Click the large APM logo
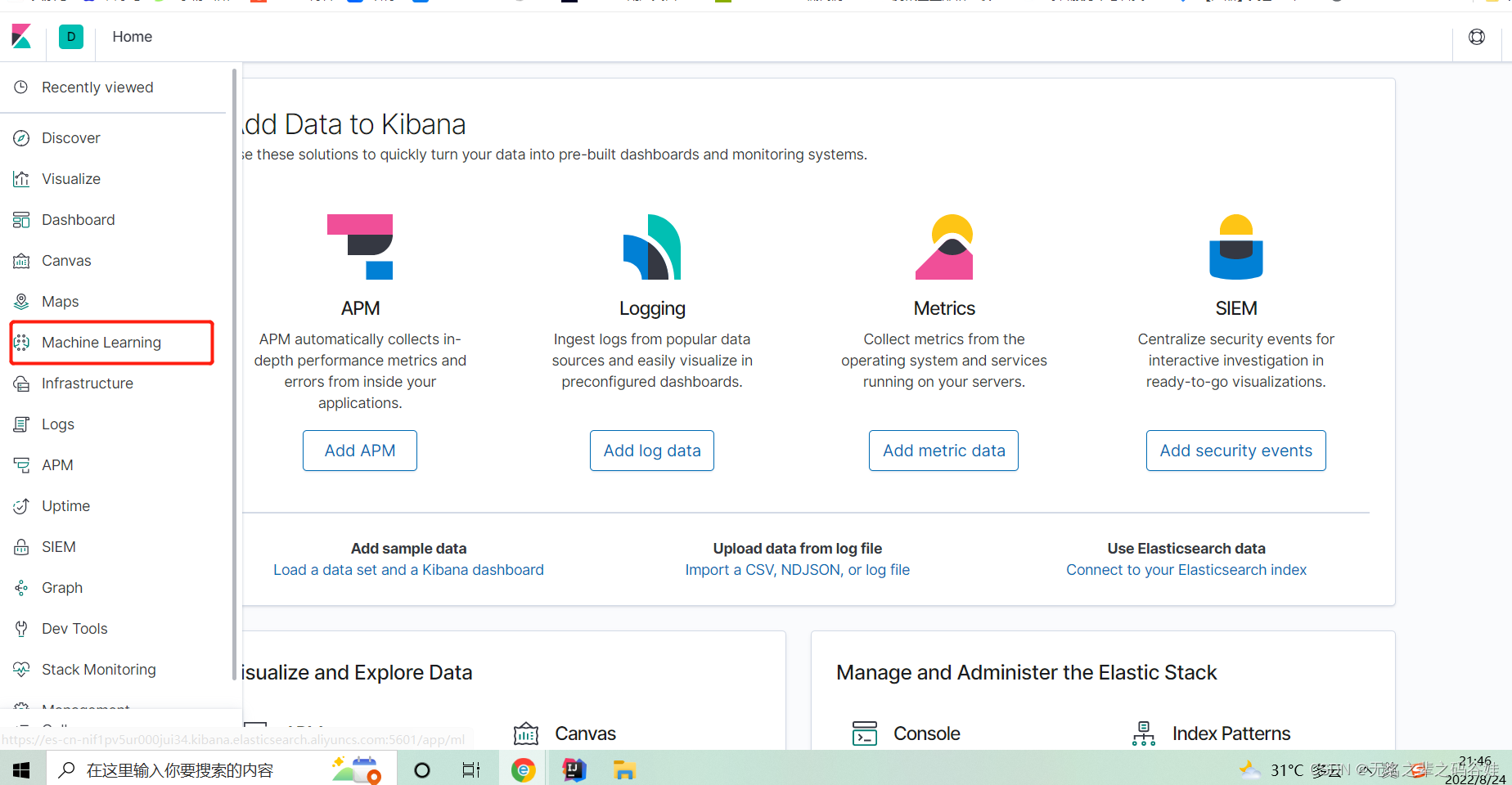This screenshot has width=1512, height=785. click(x=360, y=247)
